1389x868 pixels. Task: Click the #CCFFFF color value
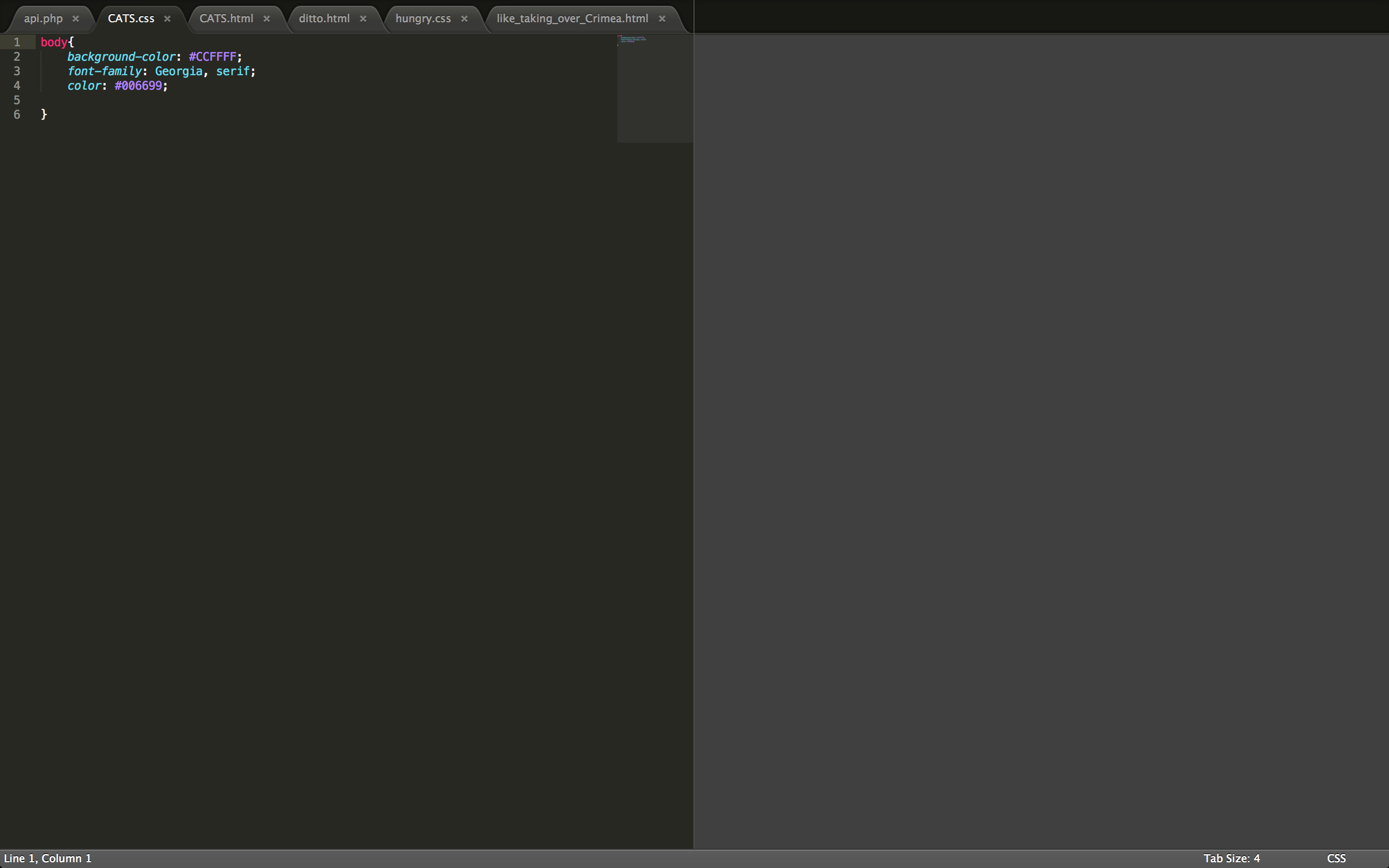[212, 57]
